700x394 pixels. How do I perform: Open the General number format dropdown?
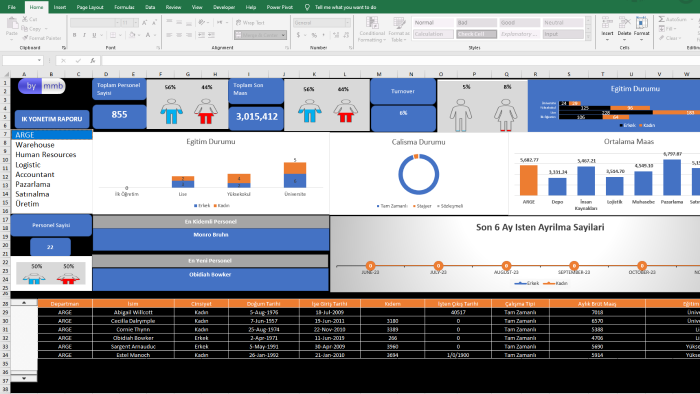click(347, 22)
